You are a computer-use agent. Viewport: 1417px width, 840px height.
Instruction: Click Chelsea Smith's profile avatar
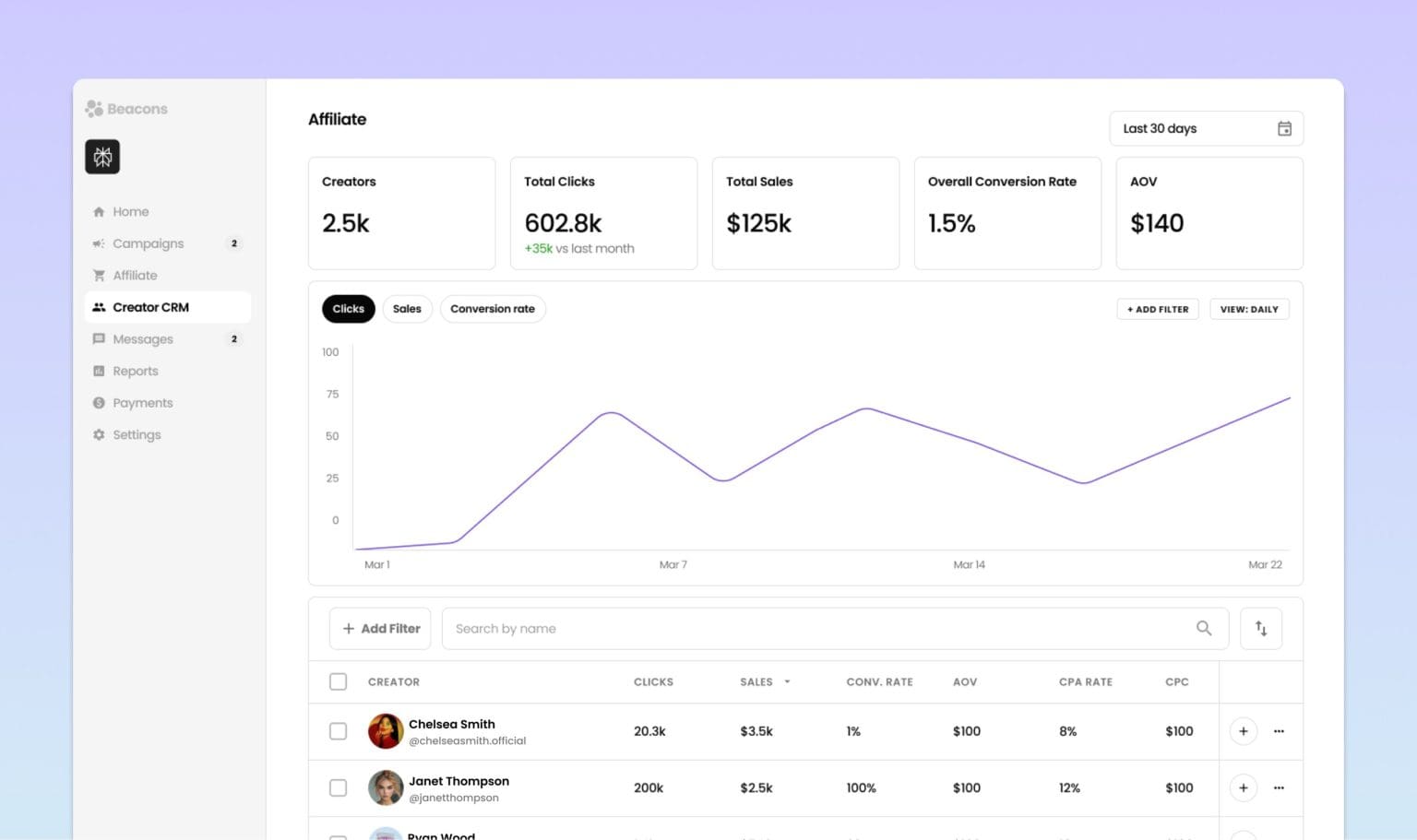(x=386, y=731)
